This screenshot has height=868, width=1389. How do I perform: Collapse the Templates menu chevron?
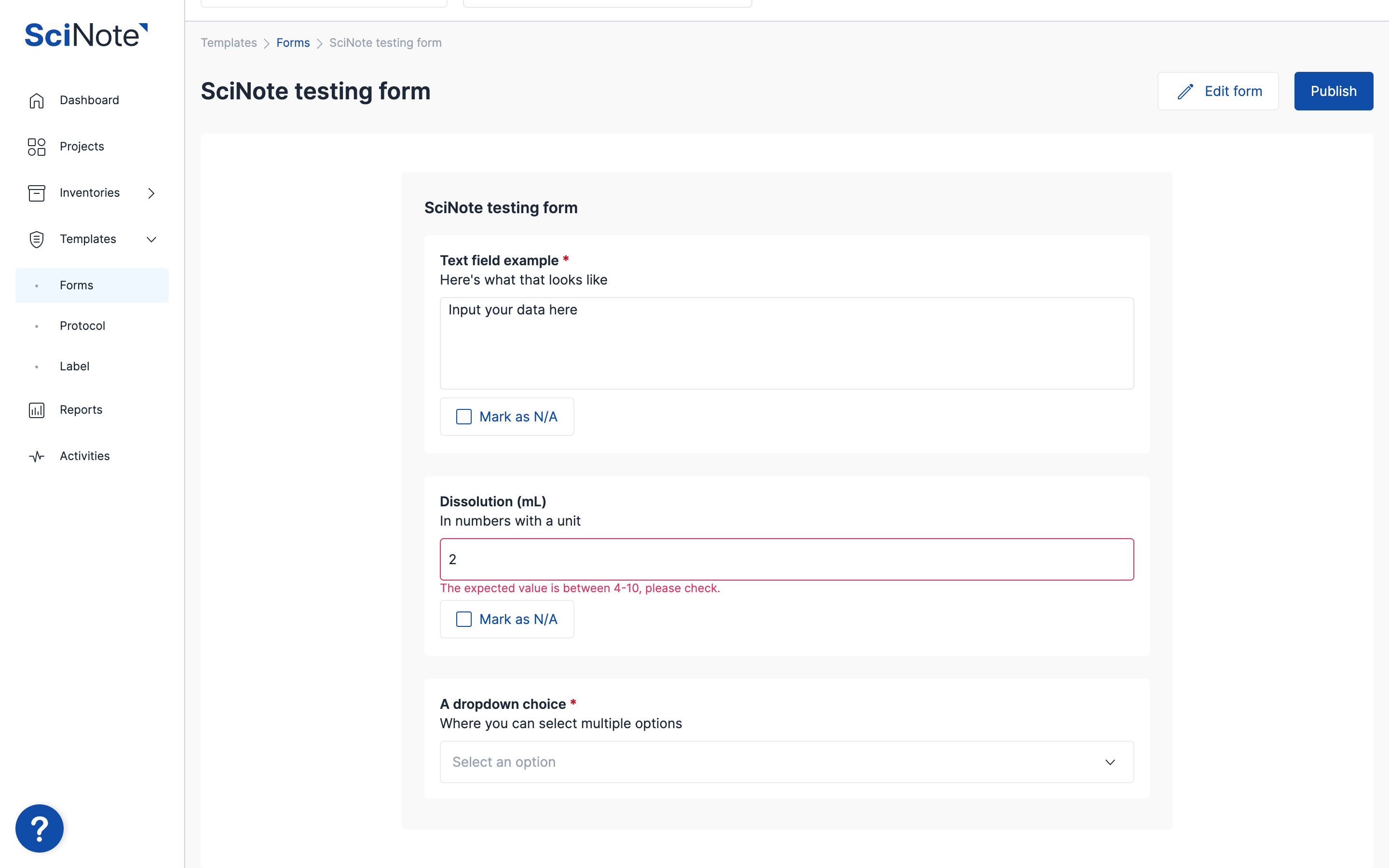pos(151,239)
